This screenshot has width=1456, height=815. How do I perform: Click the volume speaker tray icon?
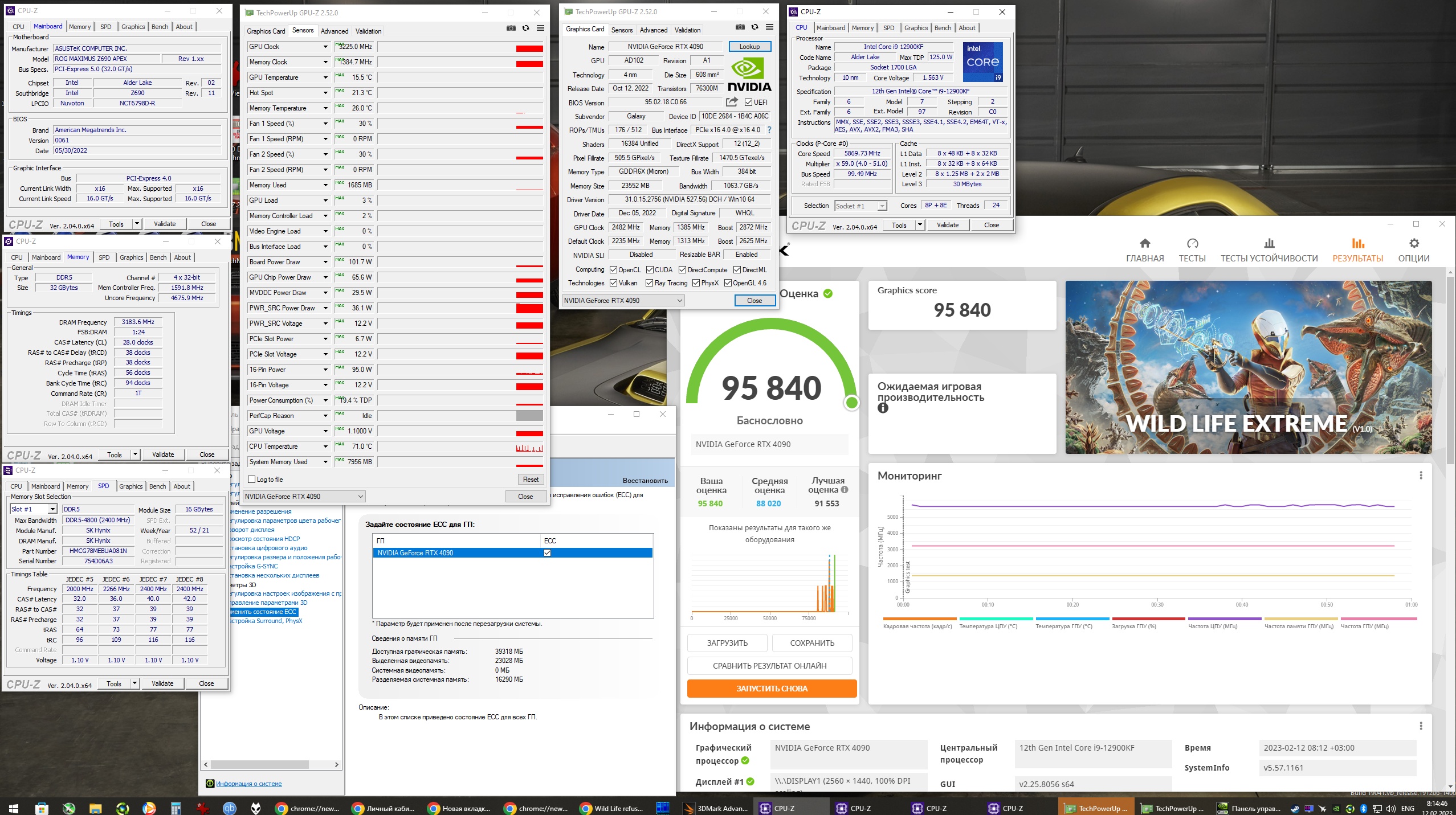coord(1390,808)
